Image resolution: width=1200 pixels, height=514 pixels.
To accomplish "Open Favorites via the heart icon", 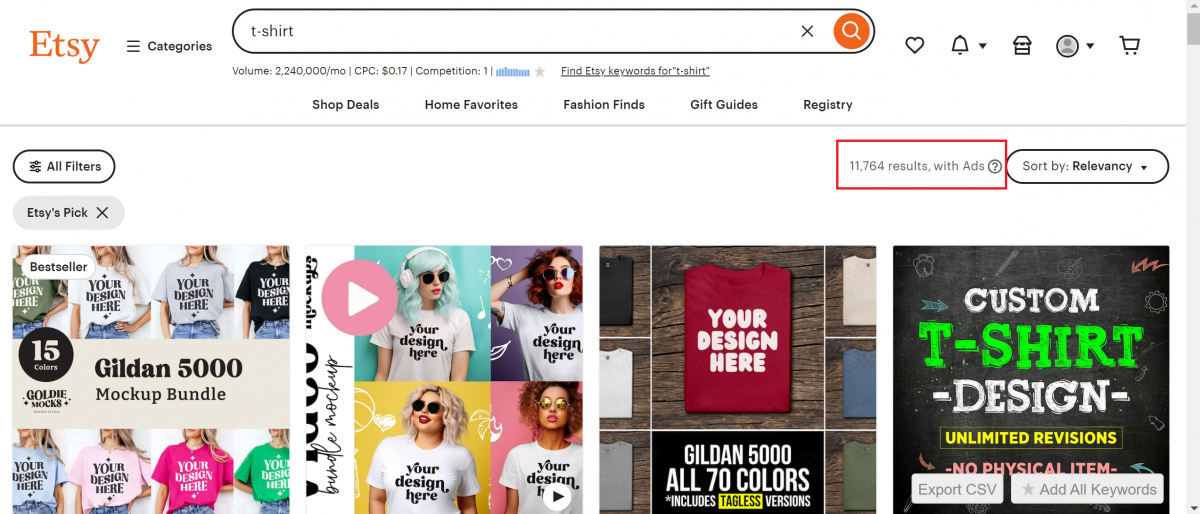I will tap(914, 45).
